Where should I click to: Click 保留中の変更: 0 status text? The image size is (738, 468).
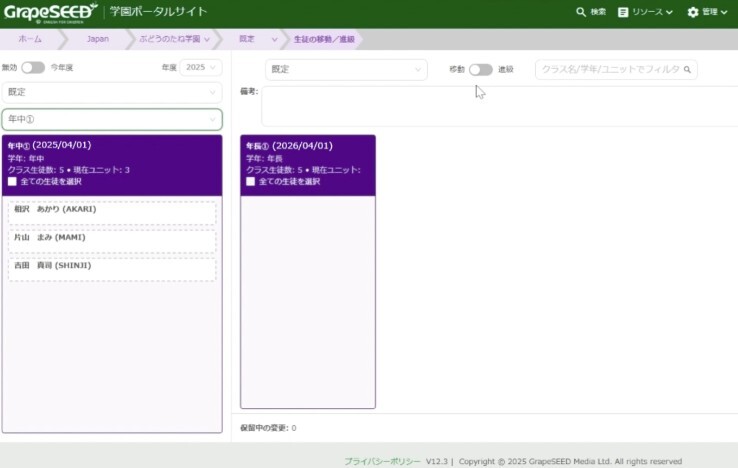pos(268,428)
